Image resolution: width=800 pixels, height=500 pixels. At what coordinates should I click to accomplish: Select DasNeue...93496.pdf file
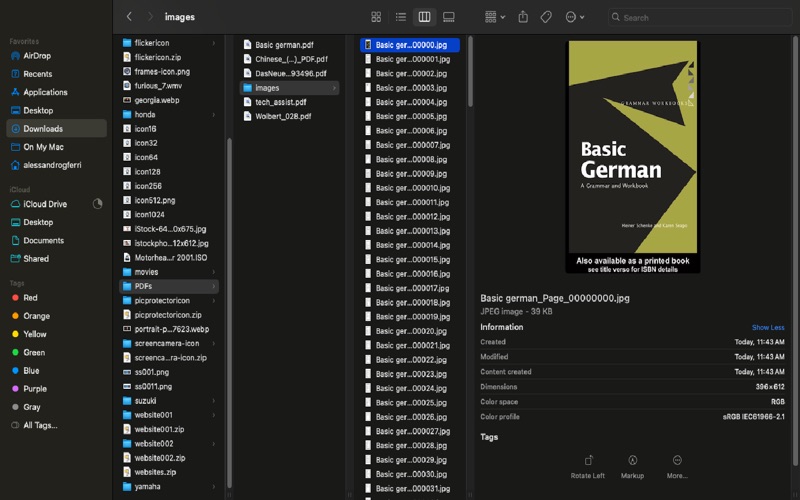click(289, 73)
